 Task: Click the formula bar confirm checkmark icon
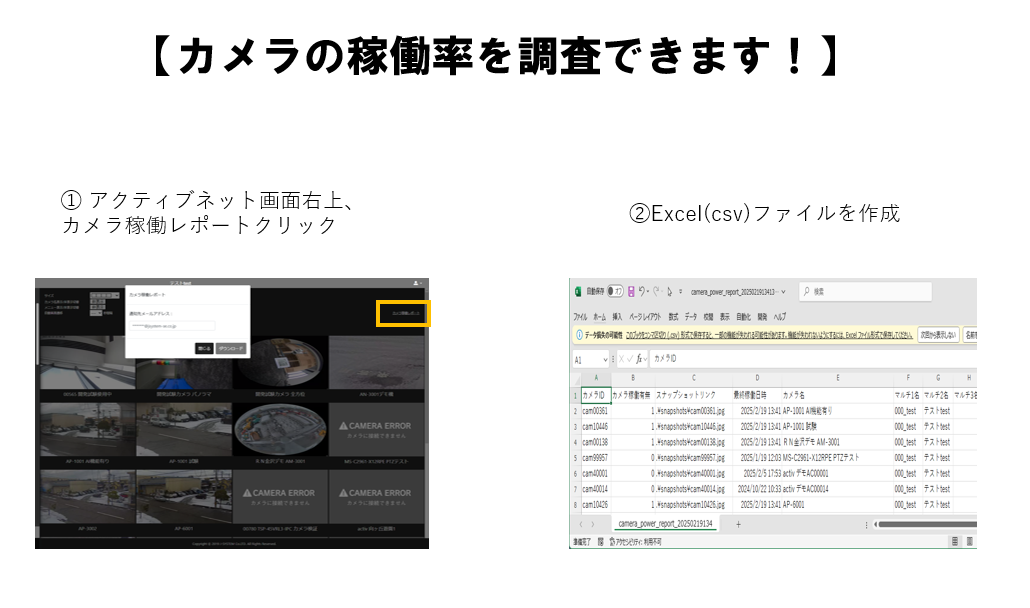630,359
